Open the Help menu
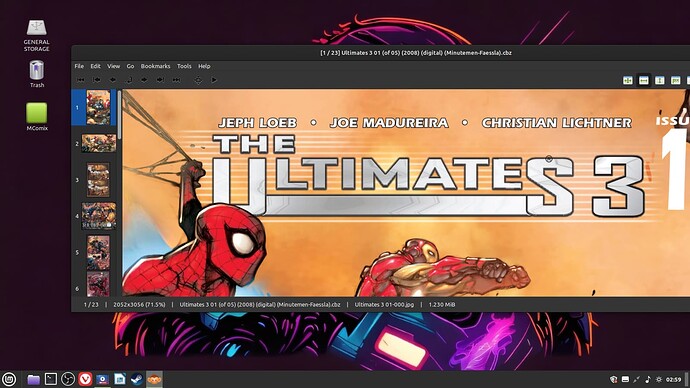Screen dimensions: 690x388 [204, 66]
